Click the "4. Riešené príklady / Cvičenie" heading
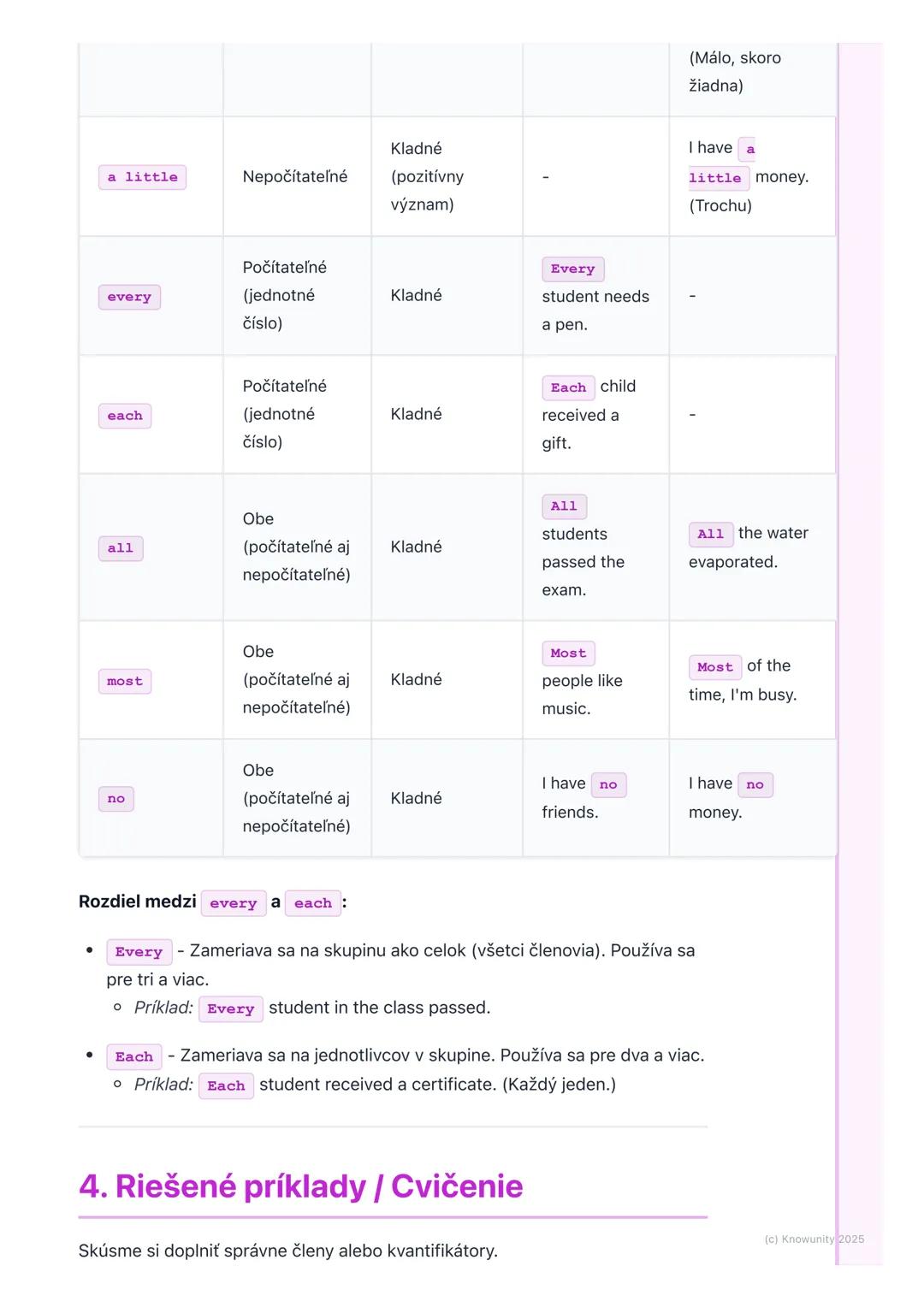Image resolution: width=924 pixels, height=1307 pixels. (300, 1186)
